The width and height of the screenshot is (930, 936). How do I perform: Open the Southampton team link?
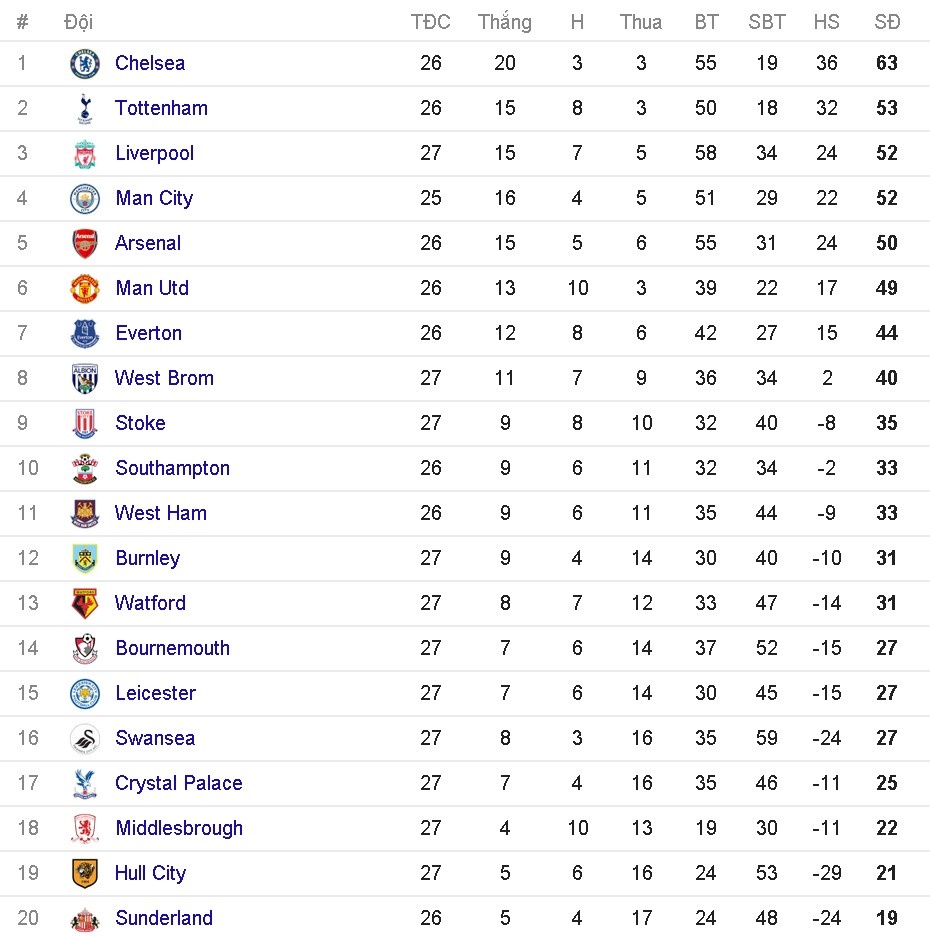[x=172, y=468]
